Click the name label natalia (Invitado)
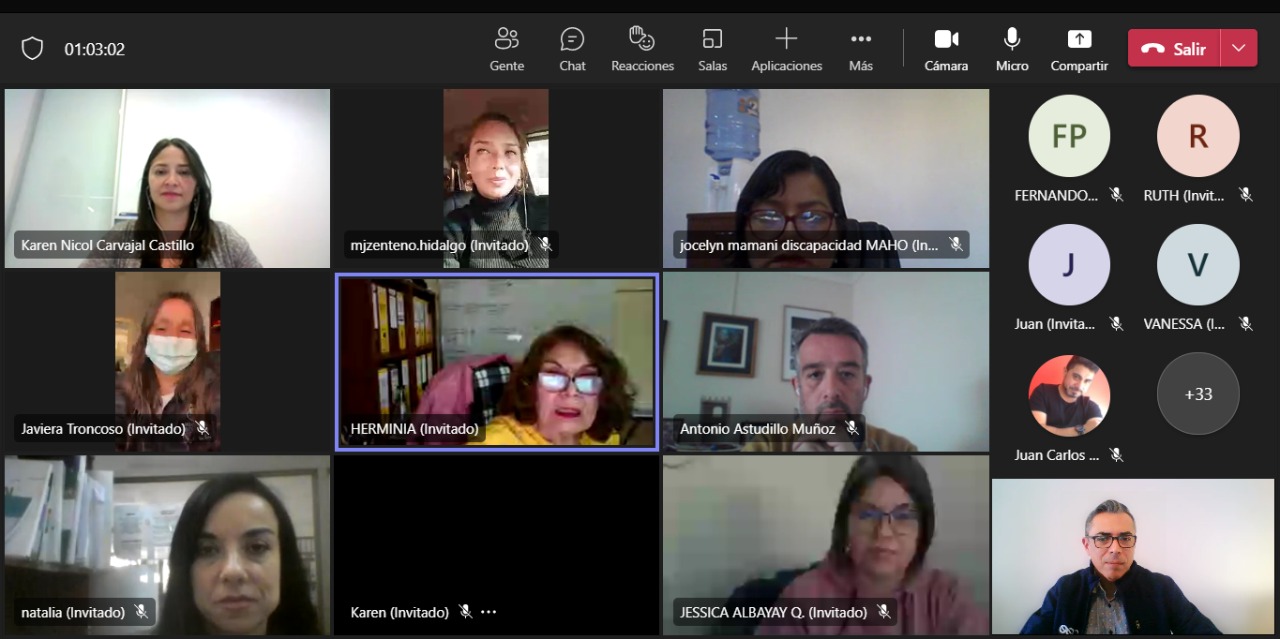This screenshot has height=639, width=1280. pos(73,612)
